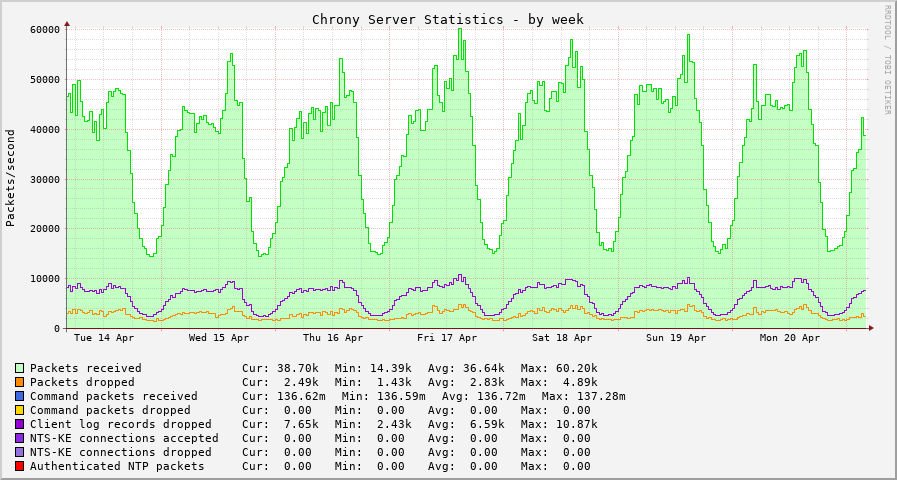The image size is (897, 480).
Task: Click the Avg: 6.59k value
Action: tap(466, 425)
